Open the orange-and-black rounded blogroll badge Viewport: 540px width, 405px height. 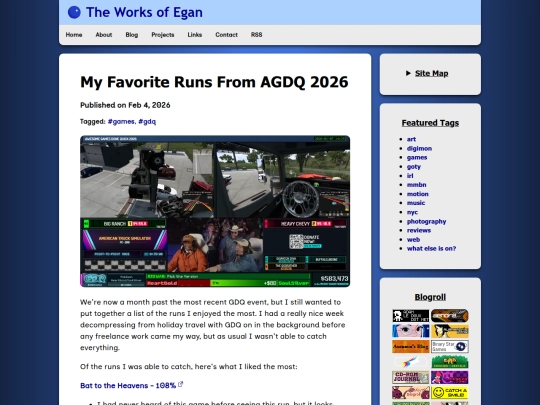coord(449,316)
